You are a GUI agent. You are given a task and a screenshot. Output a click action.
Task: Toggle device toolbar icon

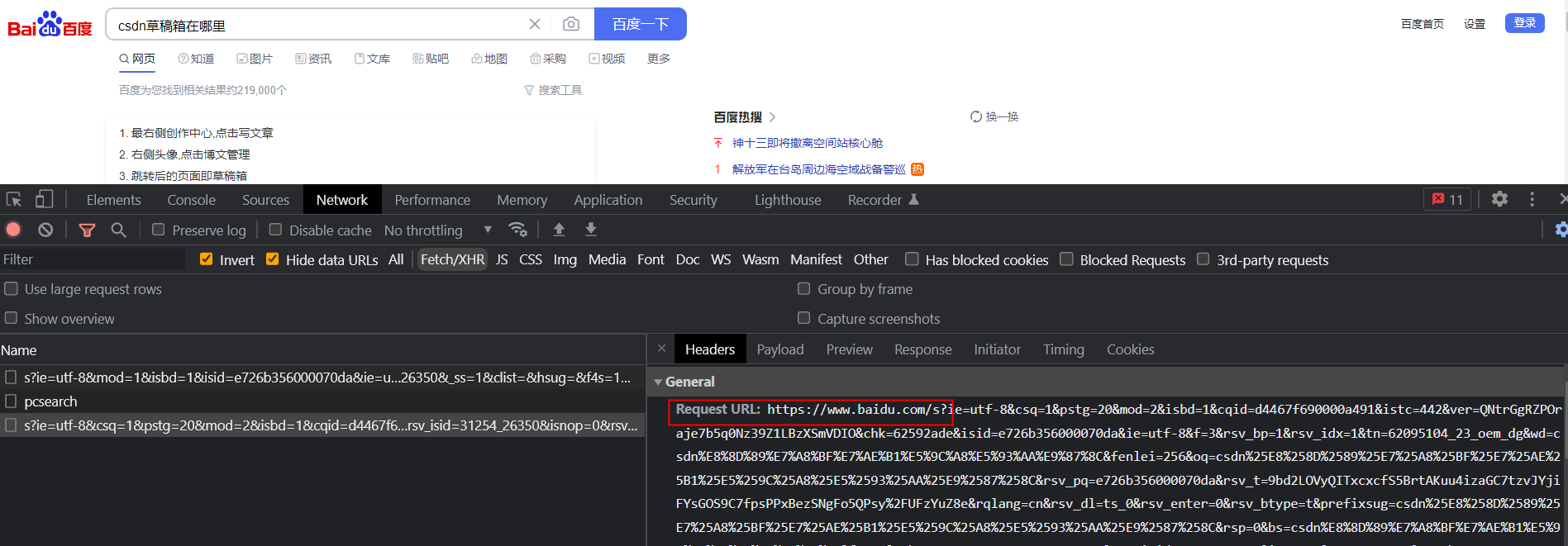point(44,200)
